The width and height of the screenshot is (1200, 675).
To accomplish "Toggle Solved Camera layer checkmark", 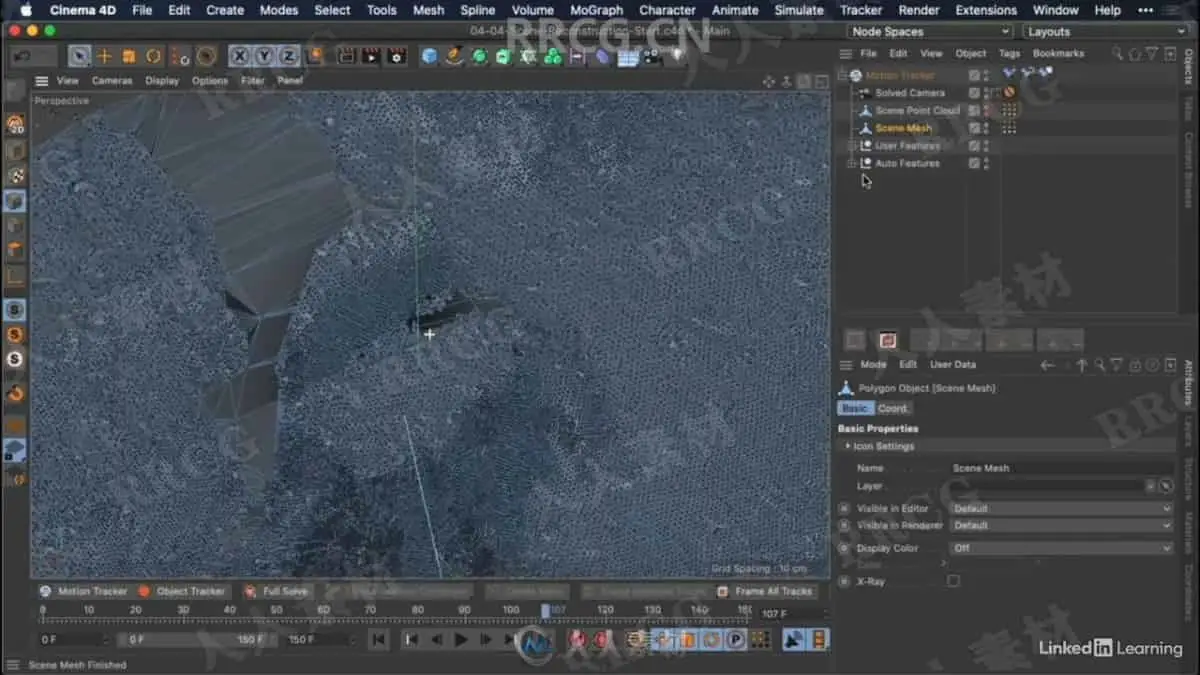I will 974,93.
